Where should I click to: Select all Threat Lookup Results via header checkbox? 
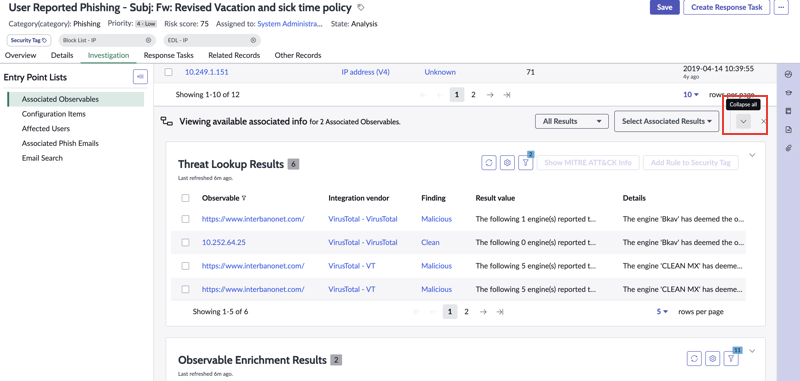(185, 198)
